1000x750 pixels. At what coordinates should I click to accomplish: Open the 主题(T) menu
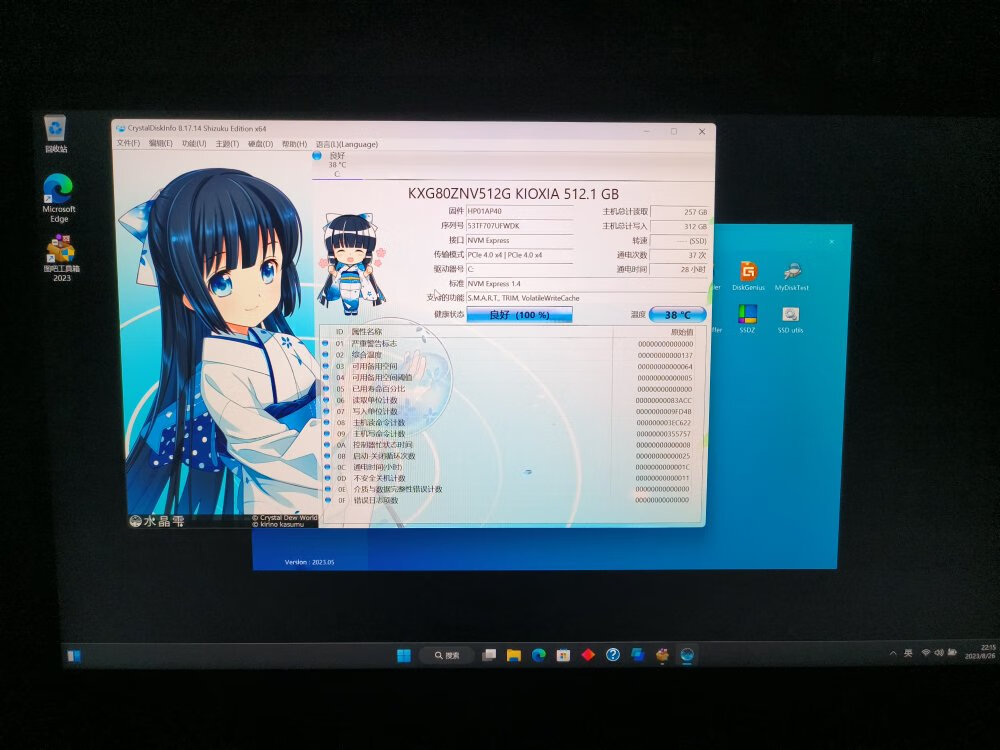pyautogui.click(x=227, y=144)
